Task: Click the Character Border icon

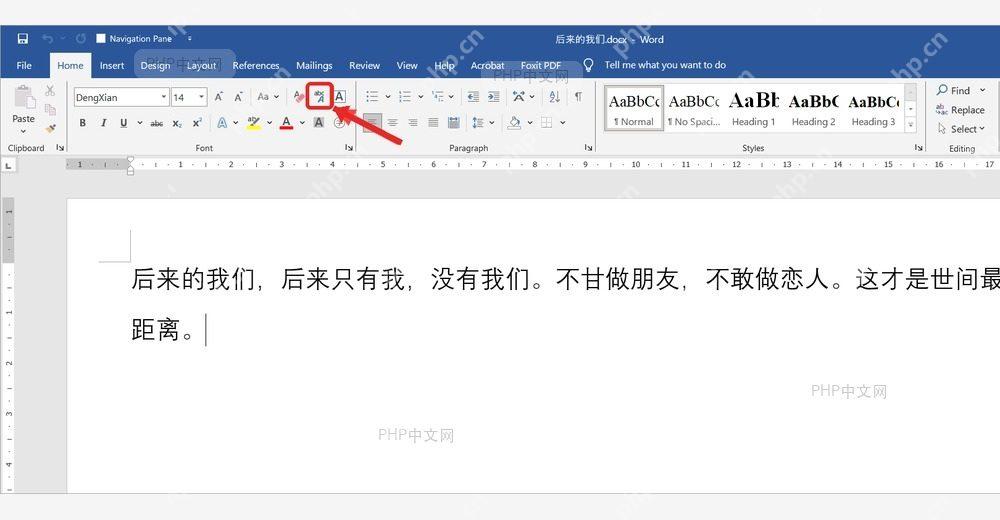Action: point(340,97)
